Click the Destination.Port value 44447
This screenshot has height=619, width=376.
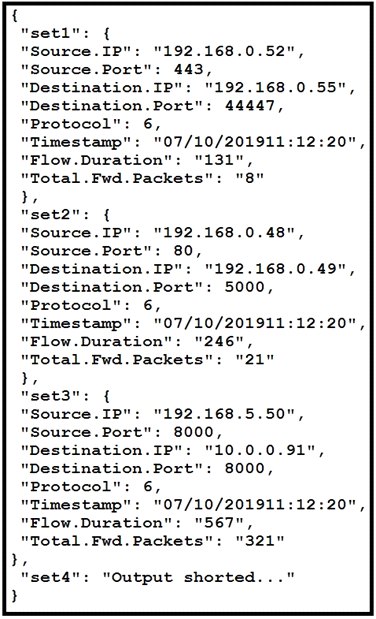click(250, 105)
